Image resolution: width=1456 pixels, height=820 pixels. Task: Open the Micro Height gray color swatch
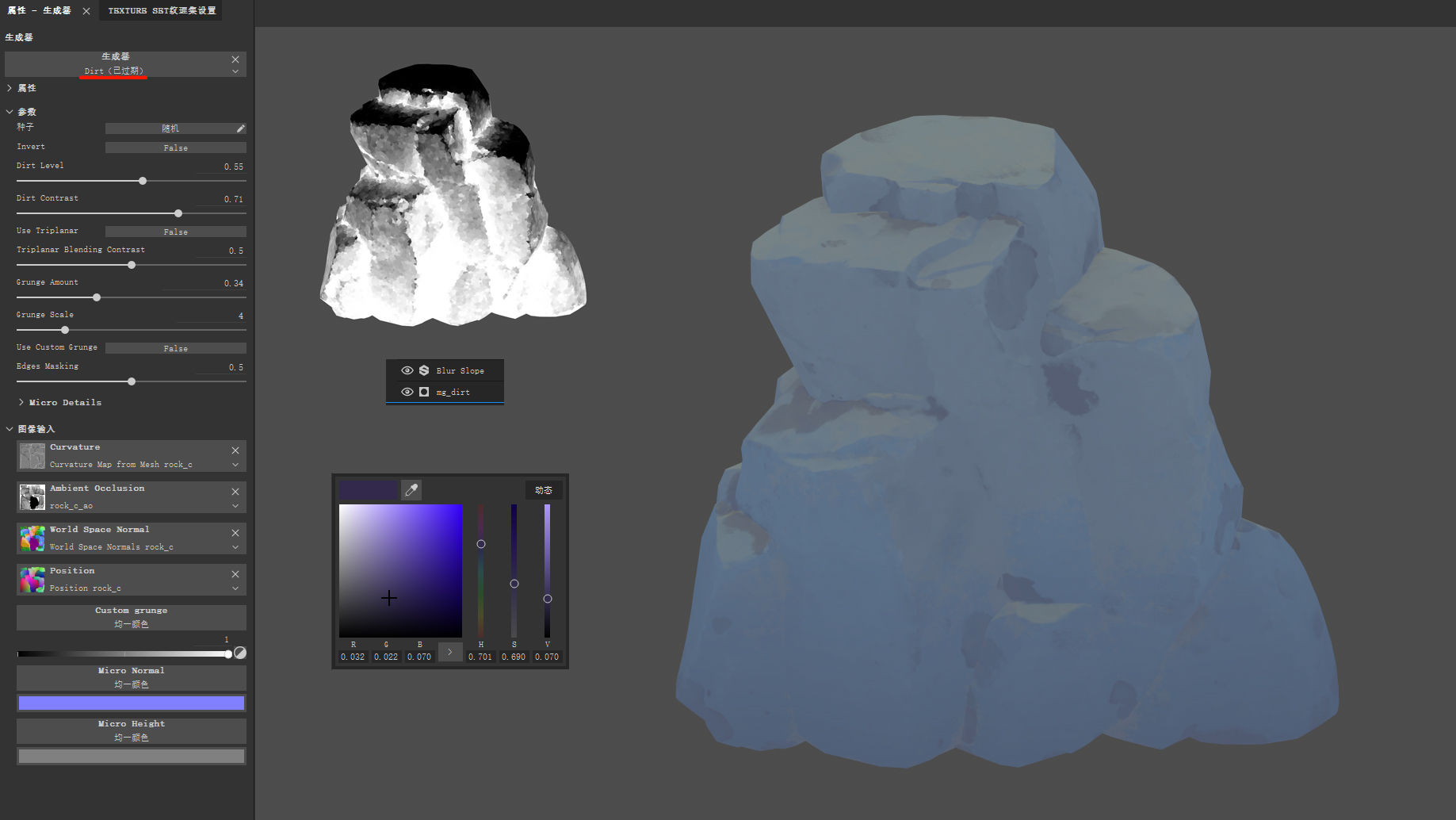[132, 757]
